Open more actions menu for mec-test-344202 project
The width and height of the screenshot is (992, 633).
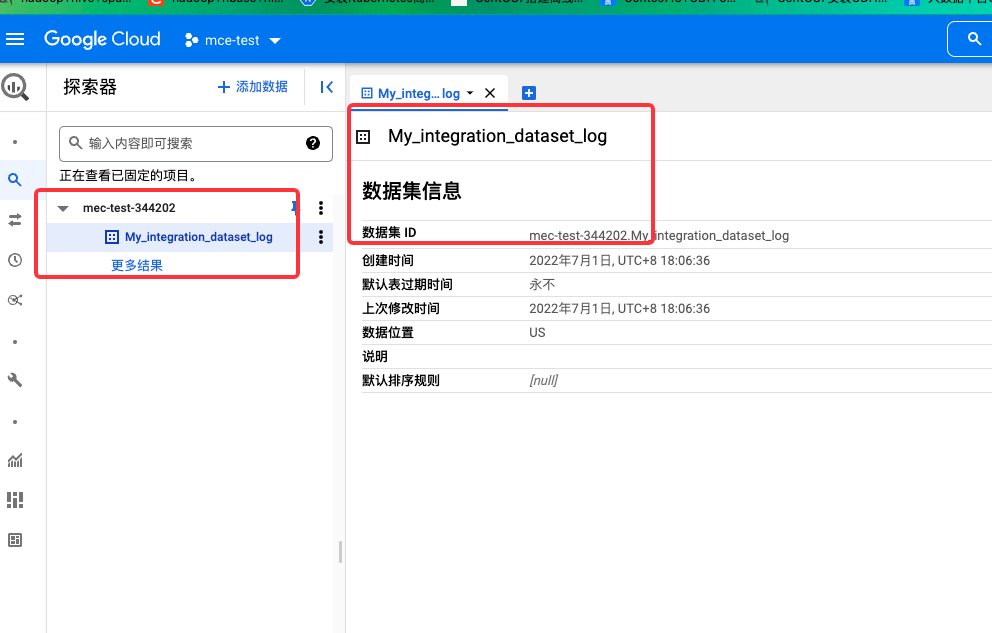(321, 208)
